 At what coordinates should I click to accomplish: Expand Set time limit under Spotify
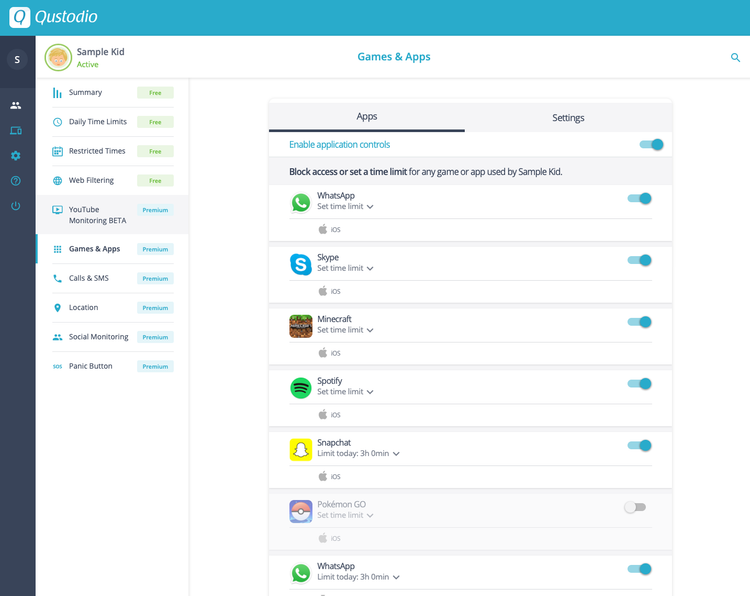[x=345, y=392]
